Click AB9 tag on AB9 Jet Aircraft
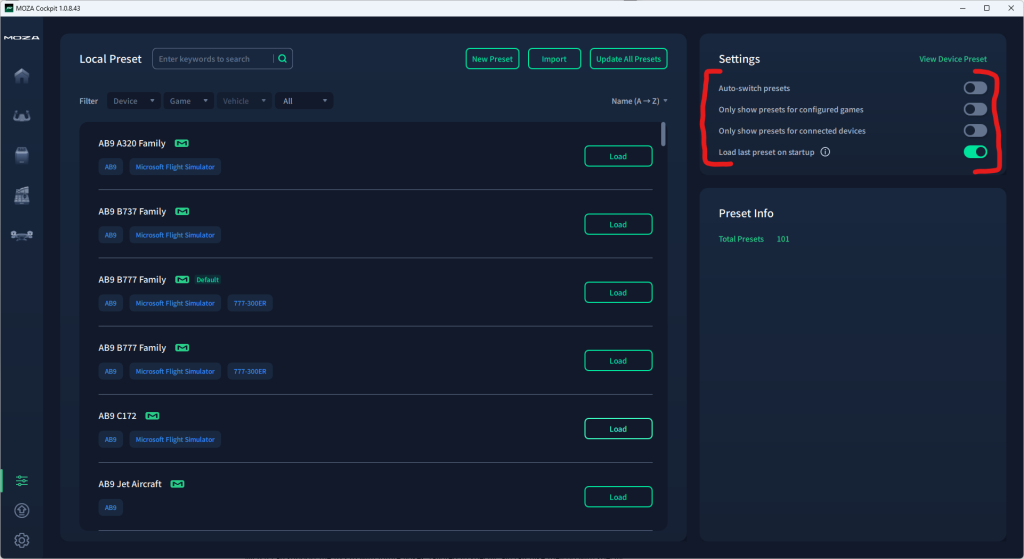This screenshot has width=1024, height=559. 110,507
